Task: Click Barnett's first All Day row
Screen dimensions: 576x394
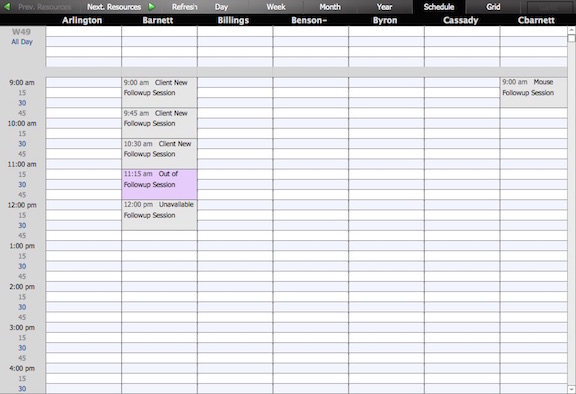Action: 159,31
